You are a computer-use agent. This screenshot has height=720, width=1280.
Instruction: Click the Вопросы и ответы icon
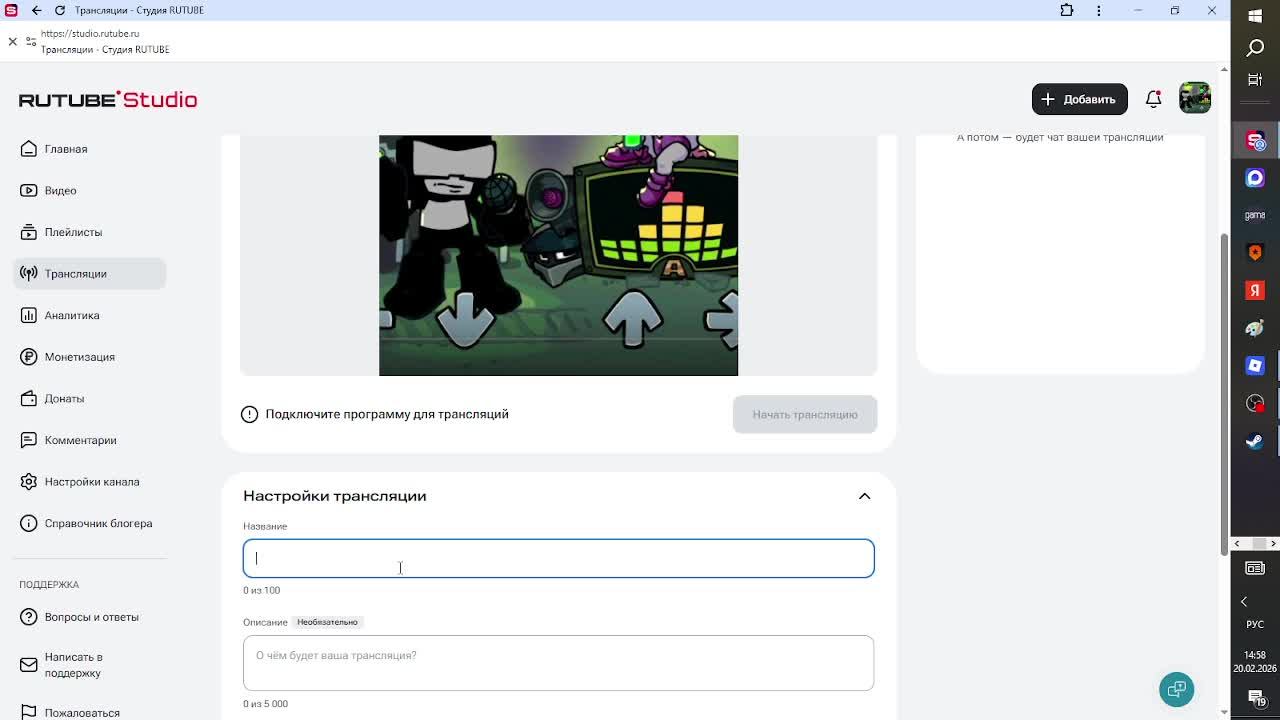[28, 617]
